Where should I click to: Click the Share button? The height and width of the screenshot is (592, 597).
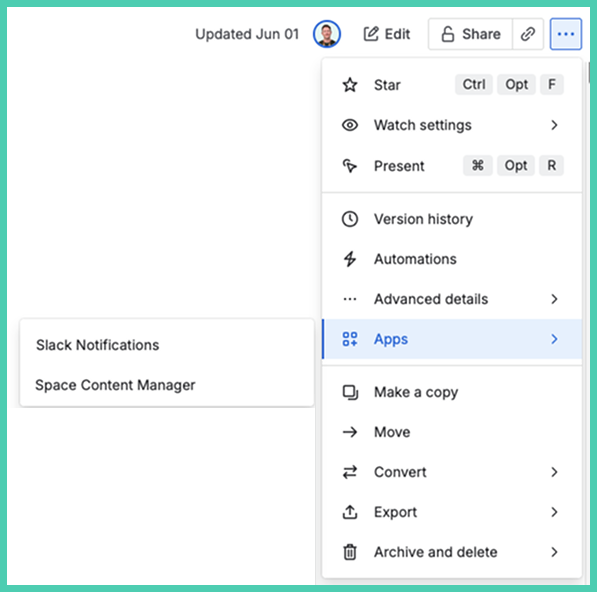(470, 34)
